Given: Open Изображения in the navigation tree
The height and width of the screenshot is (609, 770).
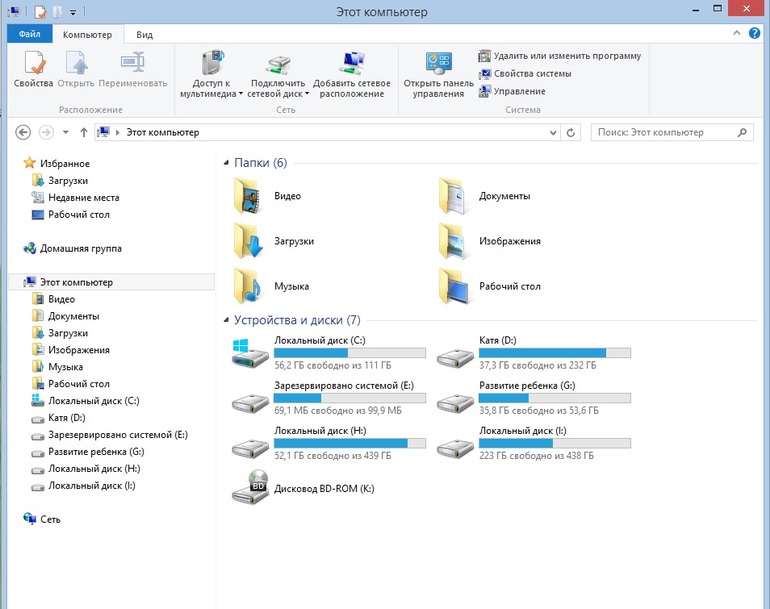Looking at the screenshot, I should pos(79,350).
